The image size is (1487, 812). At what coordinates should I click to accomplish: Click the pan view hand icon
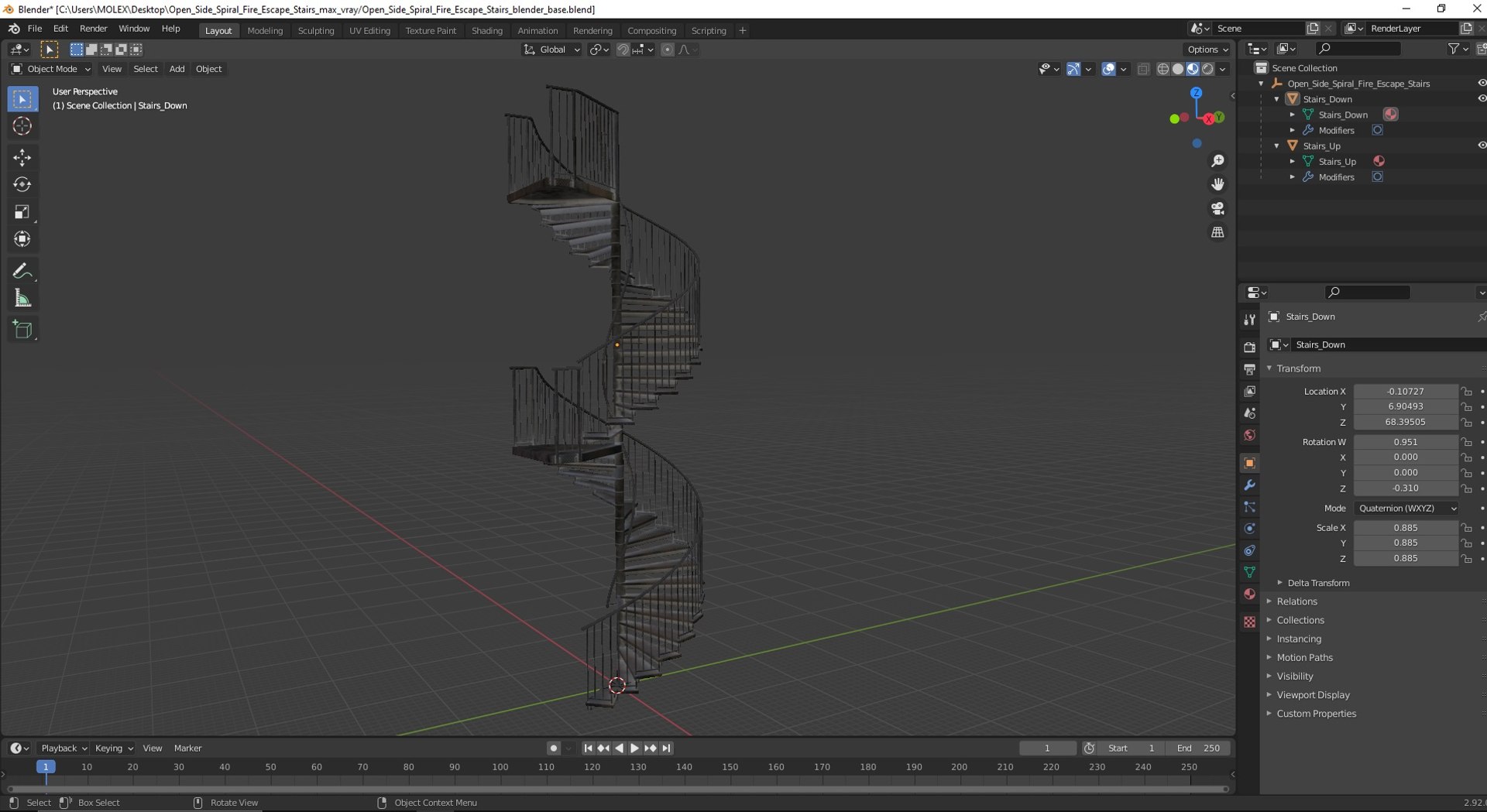(x=1217, y=184)
